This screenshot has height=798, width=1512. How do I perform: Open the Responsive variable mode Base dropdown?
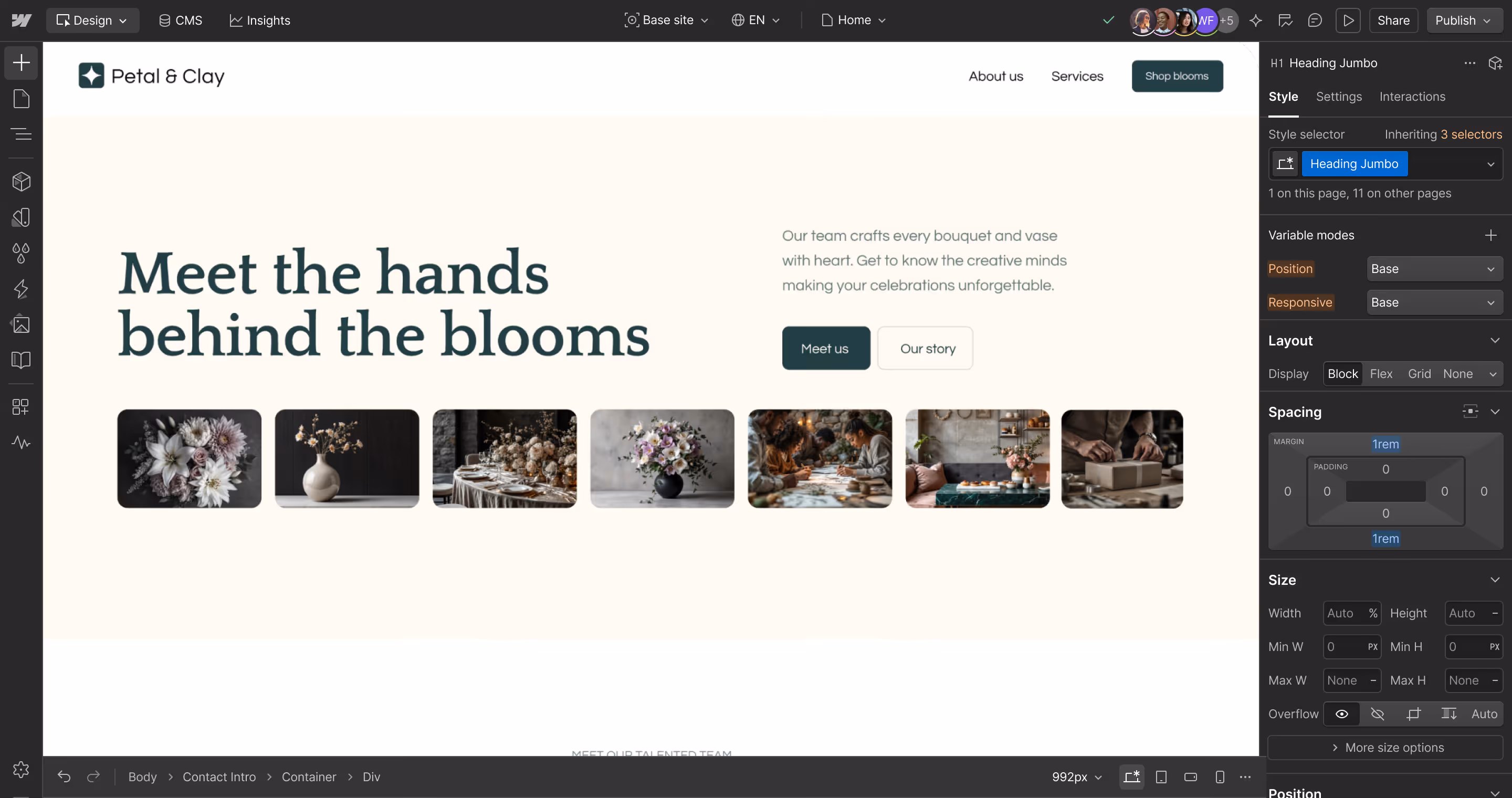click(1434, 303)
